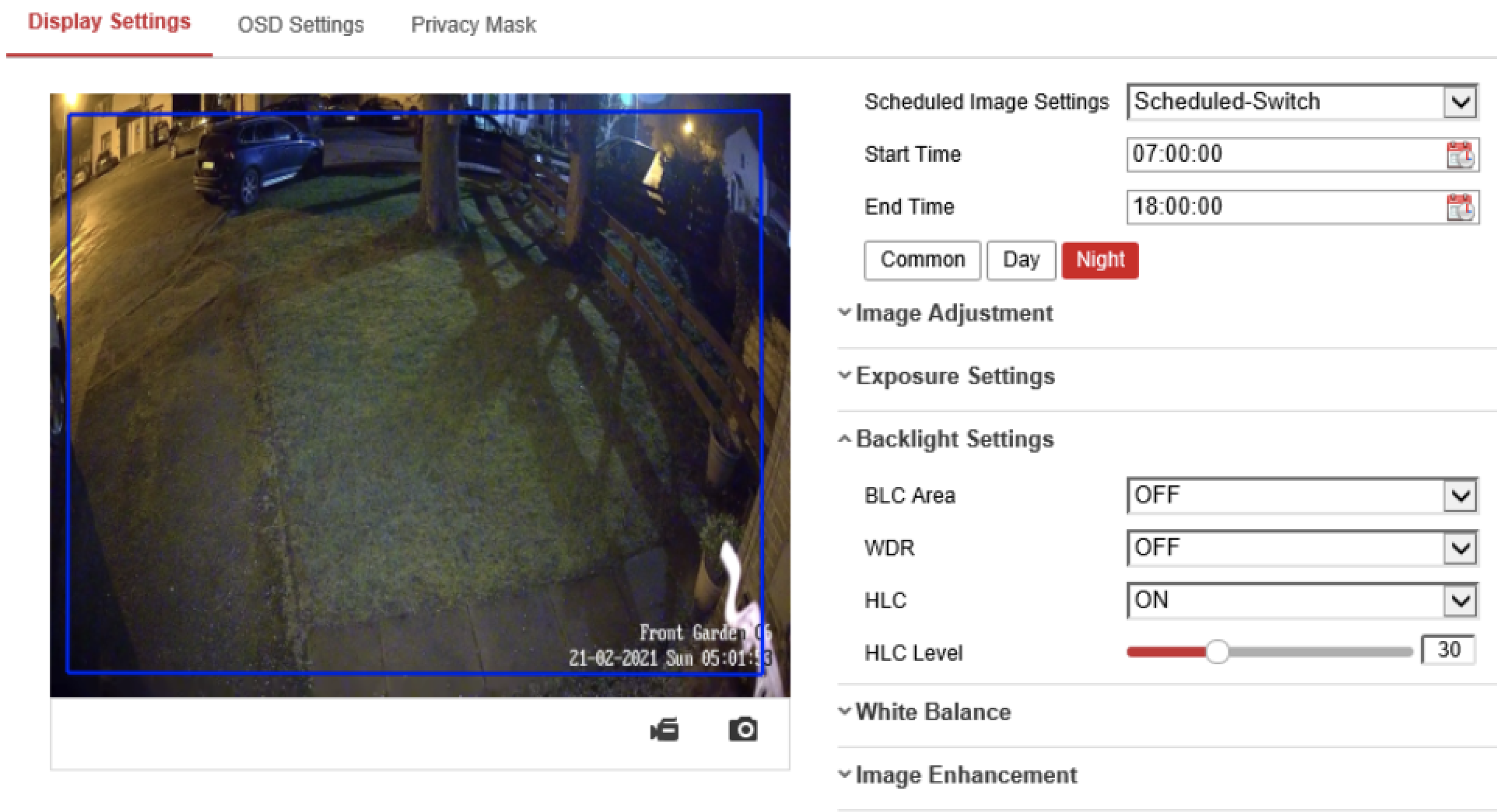The image size is (1497, 812).
Task: Open the WDR dropdown
Action: click(1302, 548)
